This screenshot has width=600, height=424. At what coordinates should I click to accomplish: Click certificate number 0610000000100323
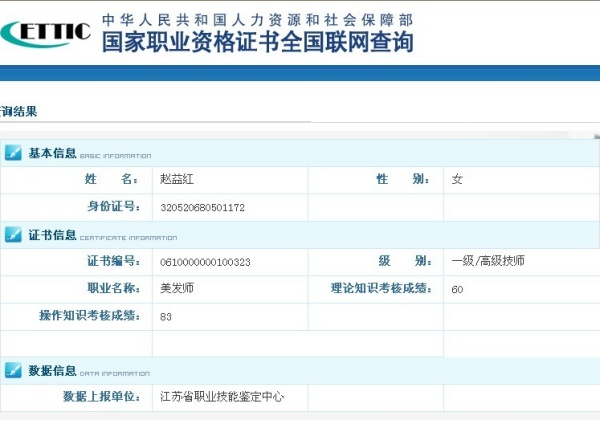(x=205, y=262)
